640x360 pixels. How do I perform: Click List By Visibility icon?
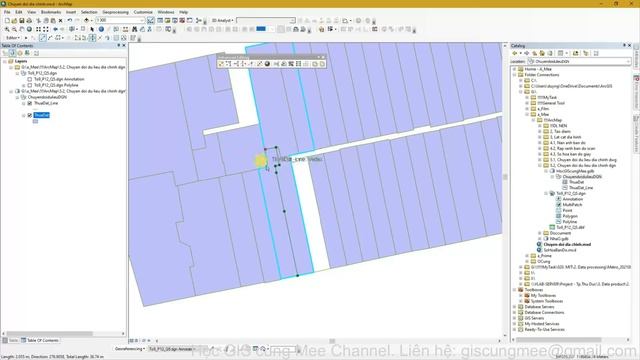point(20,53)
